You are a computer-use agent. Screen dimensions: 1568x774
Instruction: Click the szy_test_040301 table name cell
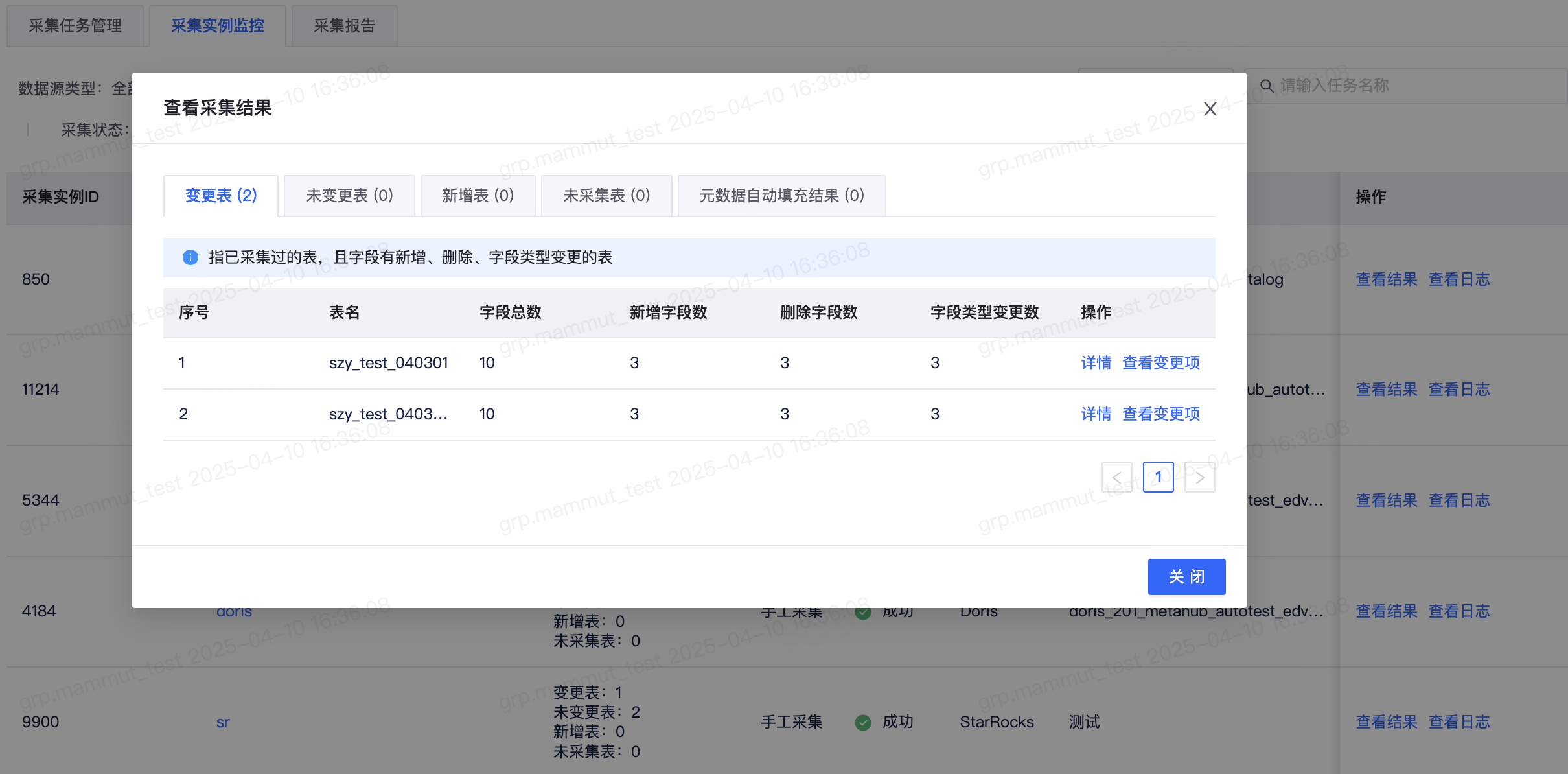tap(388, 363)
